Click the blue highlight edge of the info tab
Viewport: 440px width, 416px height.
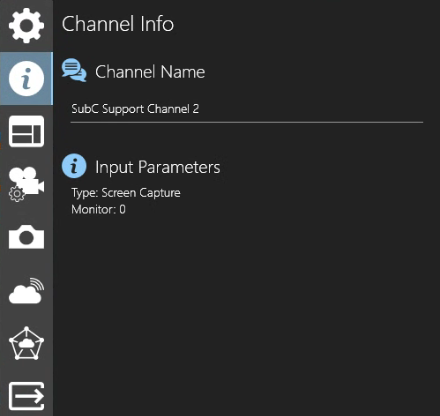(x=52, y=79)
